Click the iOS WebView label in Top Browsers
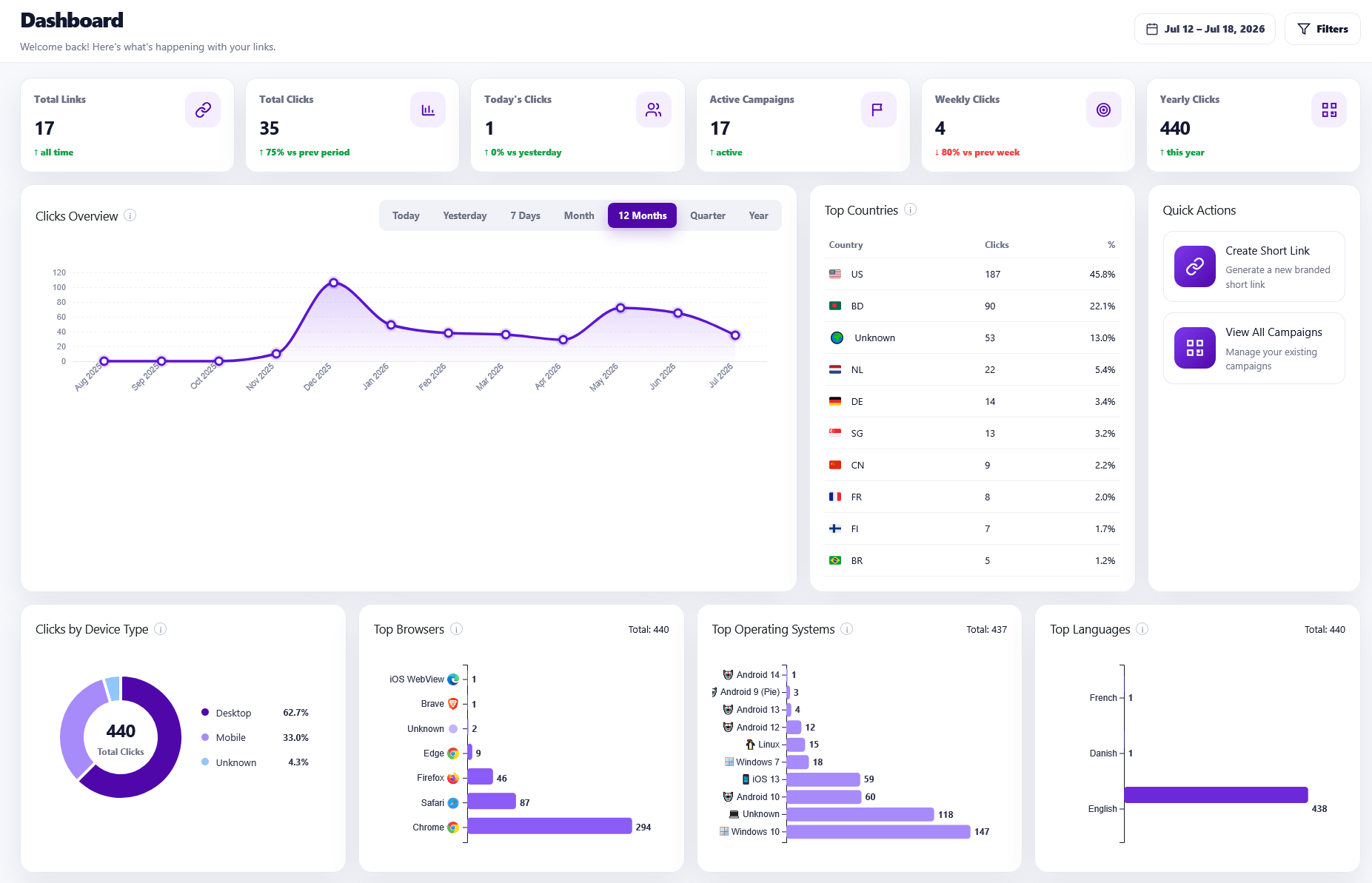The width and height of the screenshot is (1372, 883). pos(417,679)
